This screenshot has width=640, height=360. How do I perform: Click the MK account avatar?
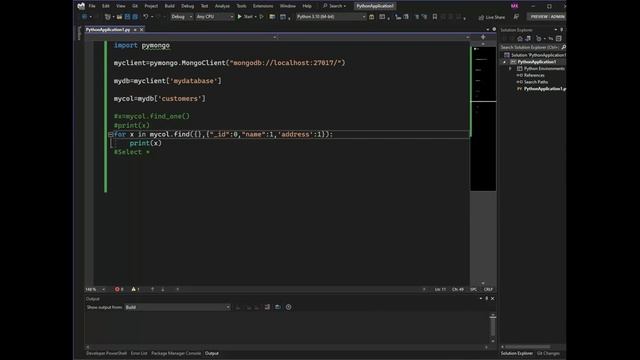pos(515,6)
